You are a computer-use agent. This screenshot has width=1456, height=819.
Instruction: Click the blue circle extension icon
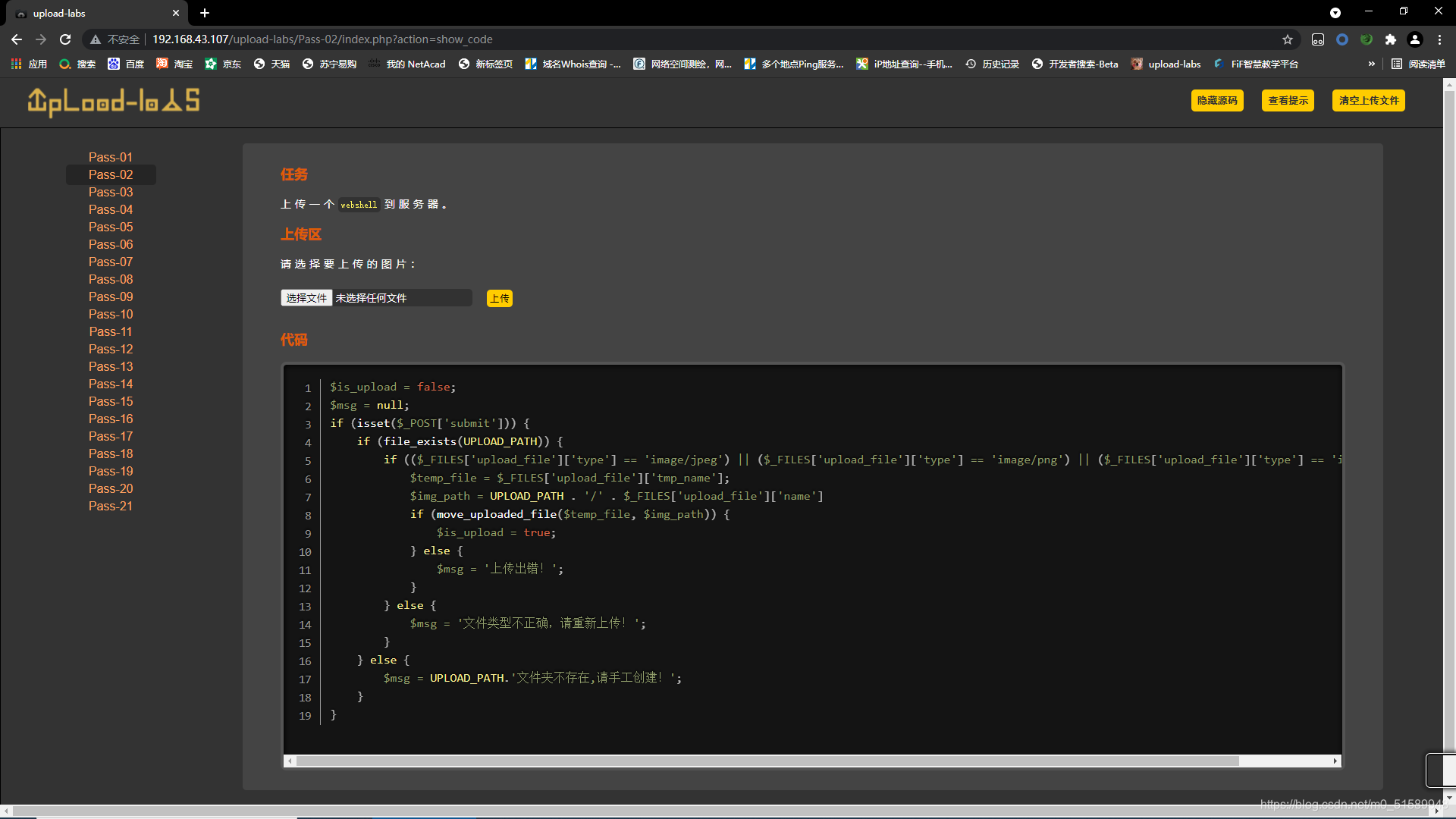pyautogui.click(x=1342, y=39)
